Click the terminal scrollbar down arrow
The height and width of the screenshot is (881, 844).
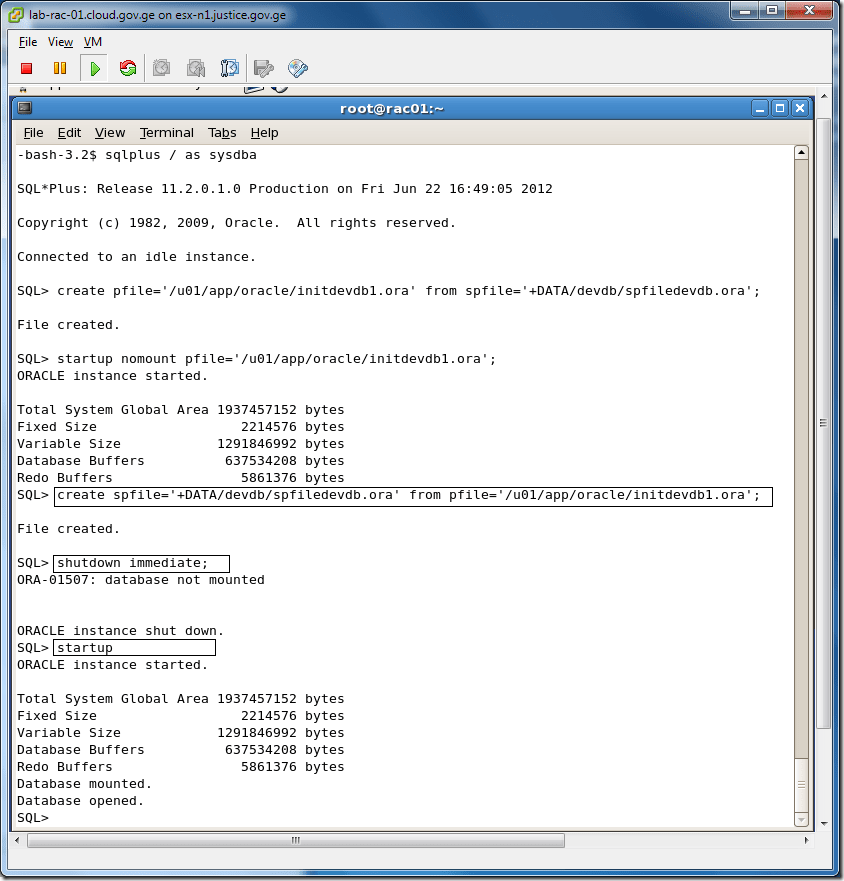(800, 818)
